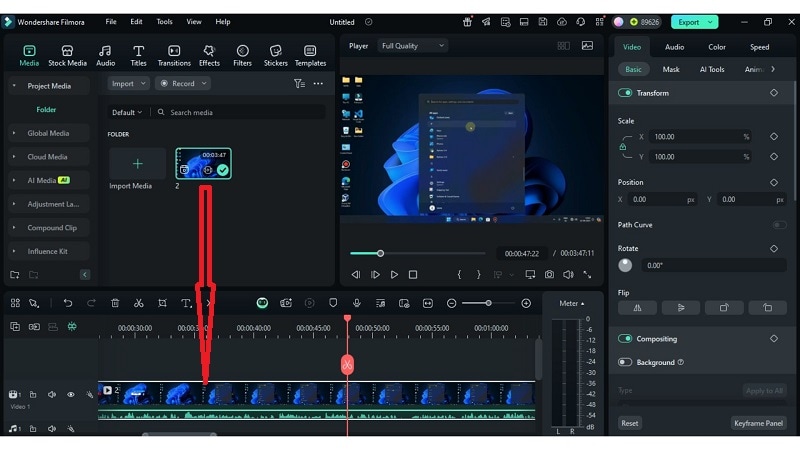This screenshot has height=450, width=800.
Task: Zoom out timeline with minus icon
Action: pyautogui.click(x=452, y=304)
